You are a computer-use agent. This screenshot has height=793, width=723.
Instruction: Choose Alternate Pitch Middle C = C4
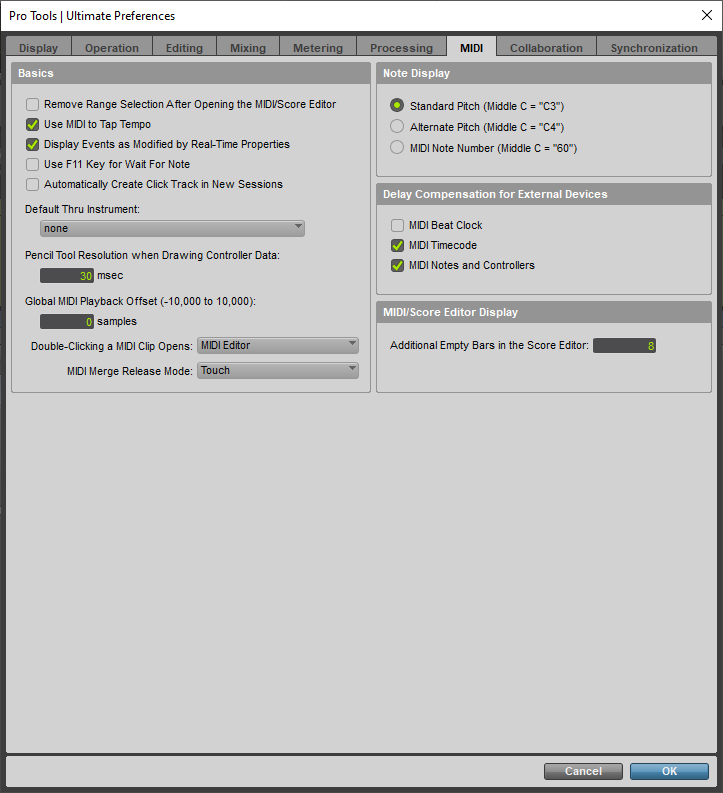[x=397, y=126]
